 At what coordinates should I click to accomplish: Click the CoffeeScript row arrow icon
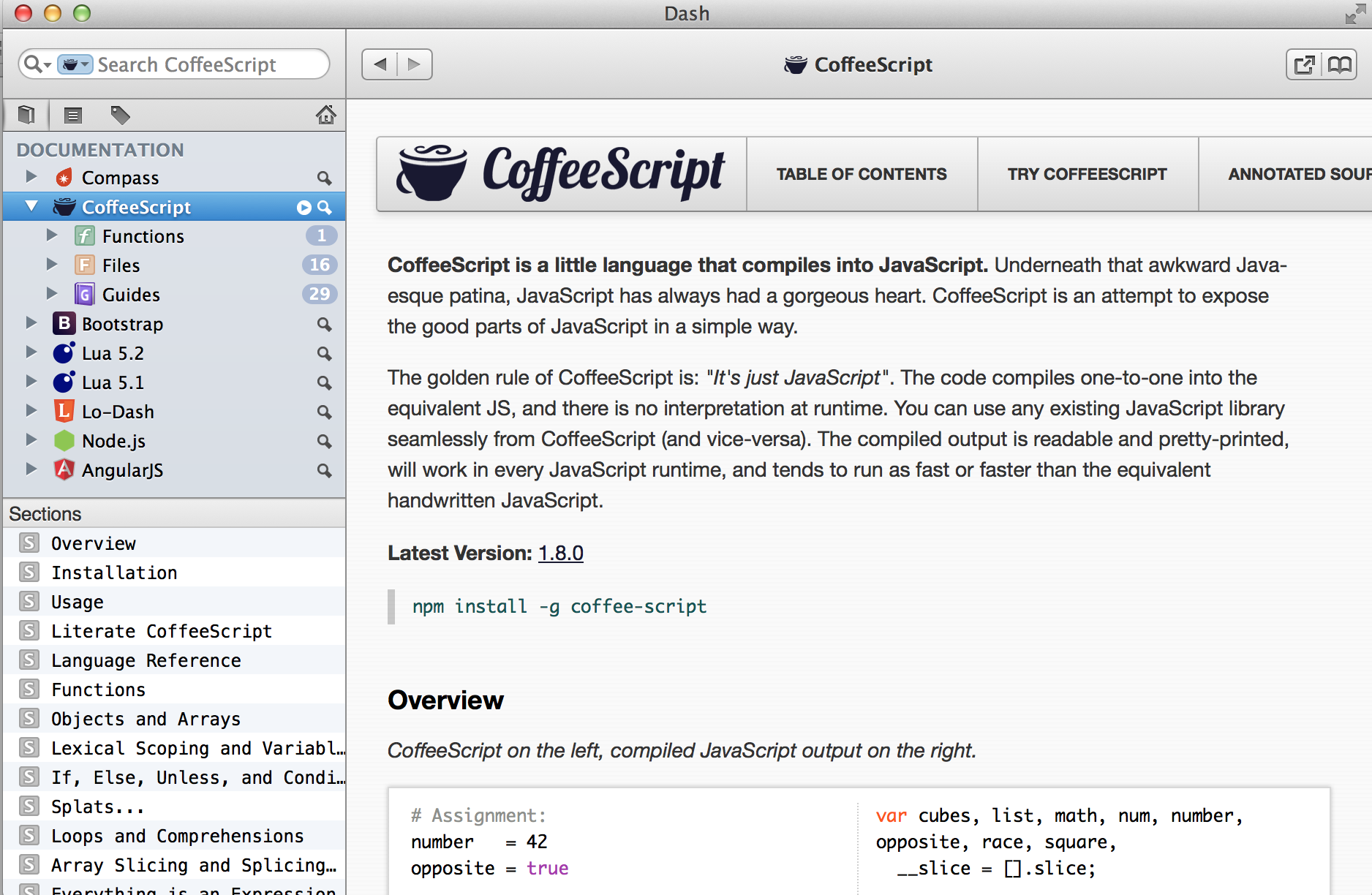click(304, 208)
